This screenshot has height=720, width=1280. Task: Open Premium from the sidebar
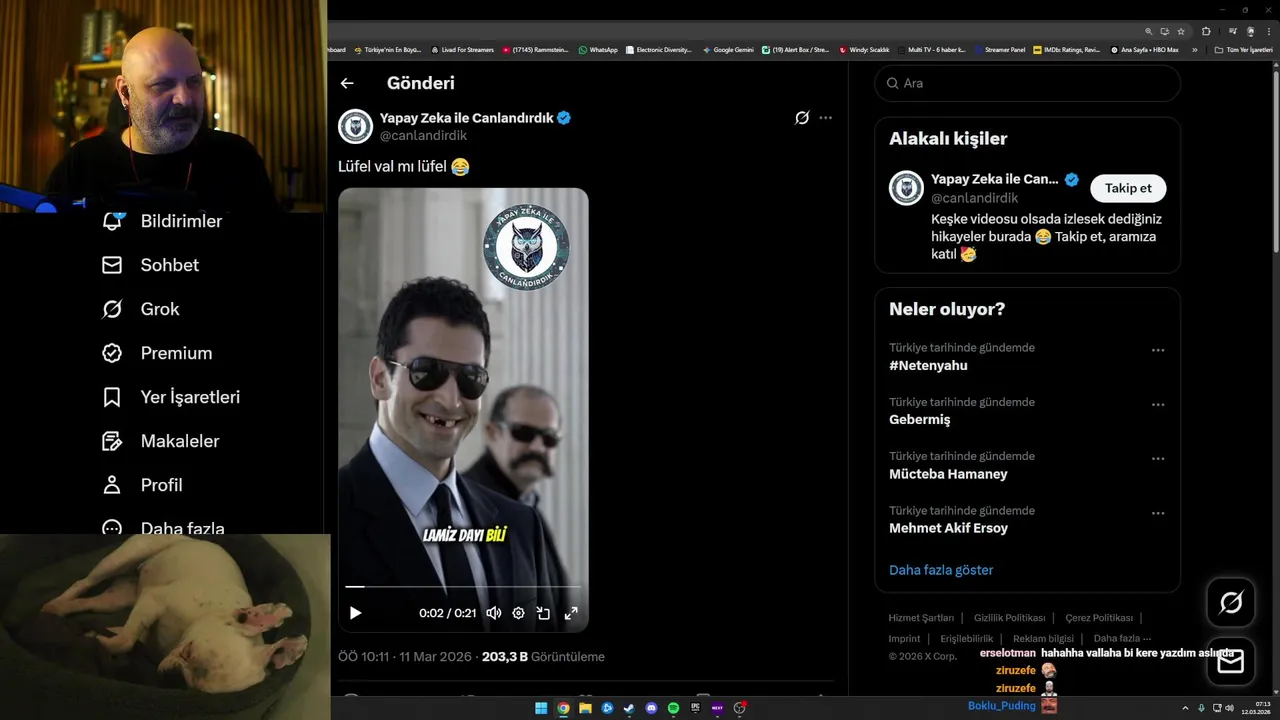pos(157,353)
